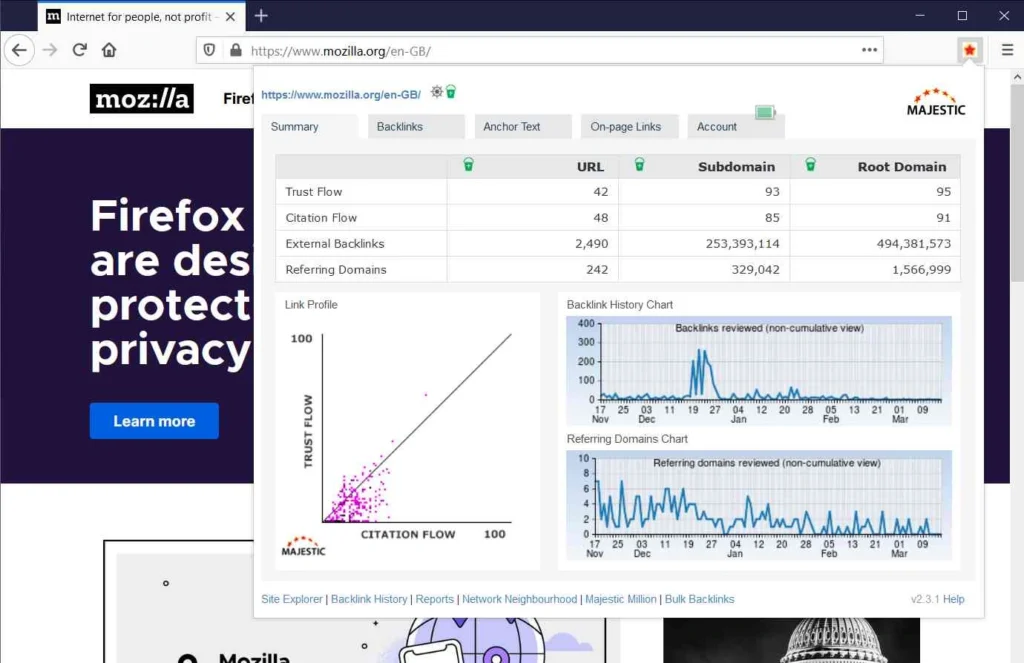Open the page actions three-dots menu
Screen dimensions: 1024x663
pos(869,50)
